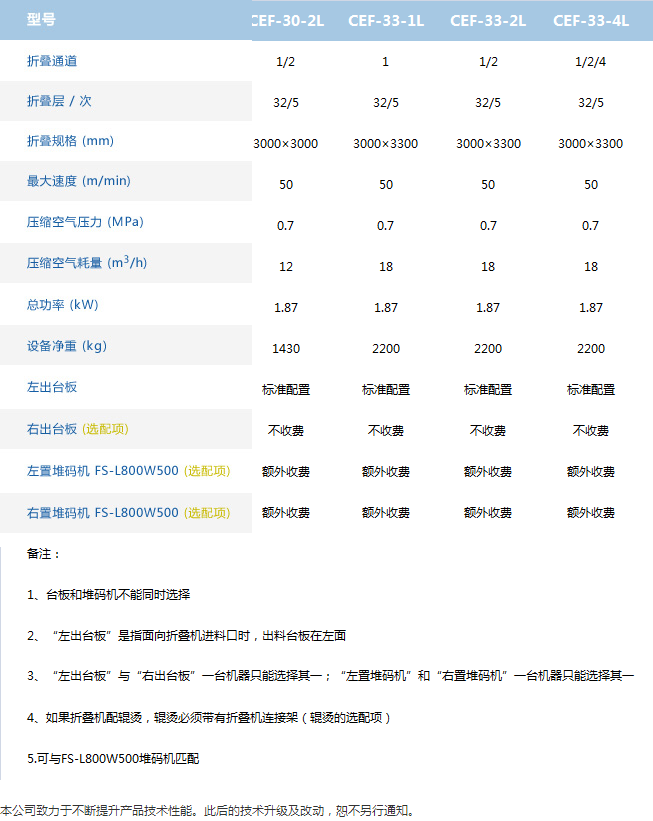Click the 左出台板 row label
Viewport: 653px width, 821px height.
click(x=52, y=387)
